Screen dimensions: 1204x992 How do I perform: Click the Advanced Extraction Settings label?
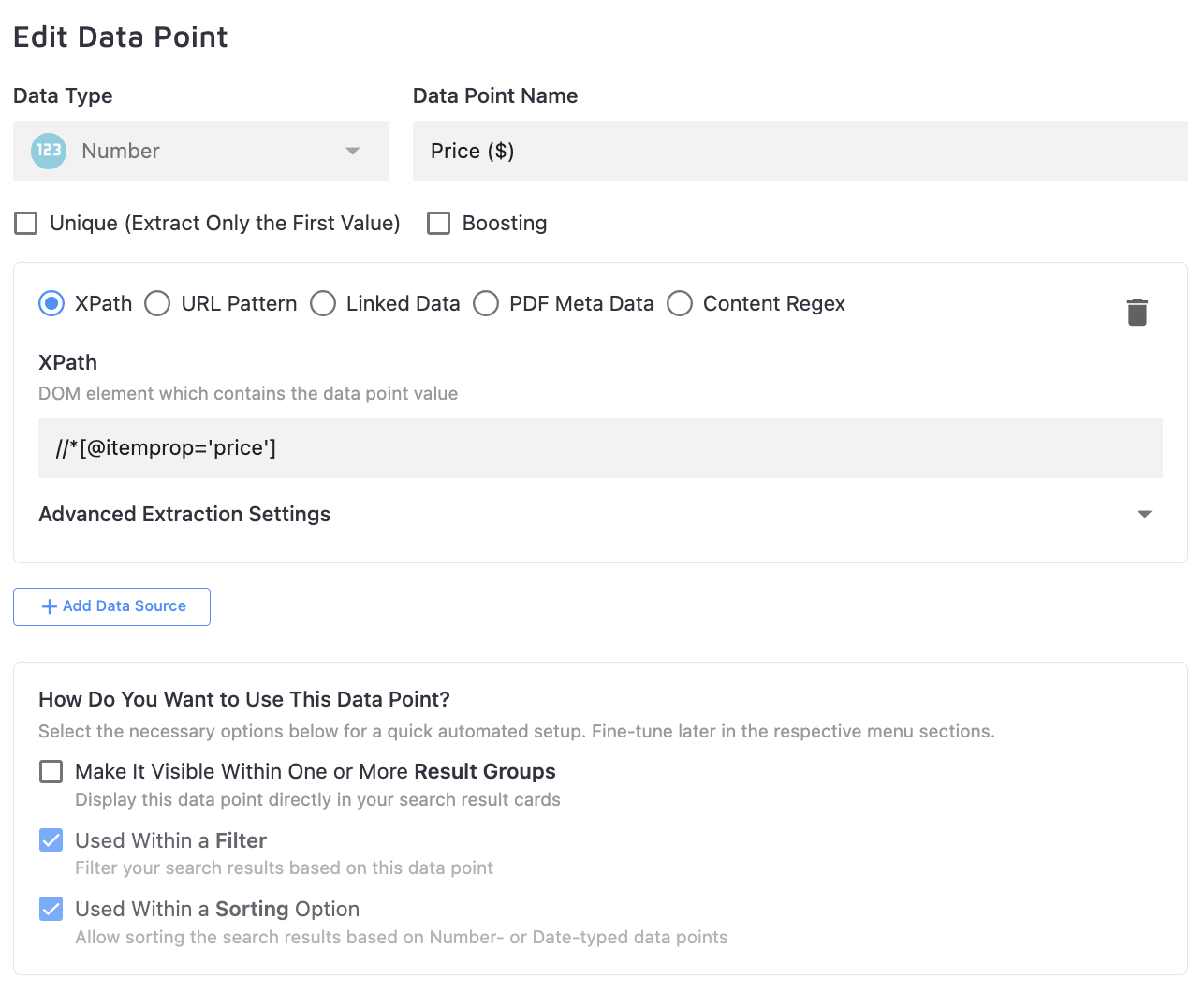[184, 514]
